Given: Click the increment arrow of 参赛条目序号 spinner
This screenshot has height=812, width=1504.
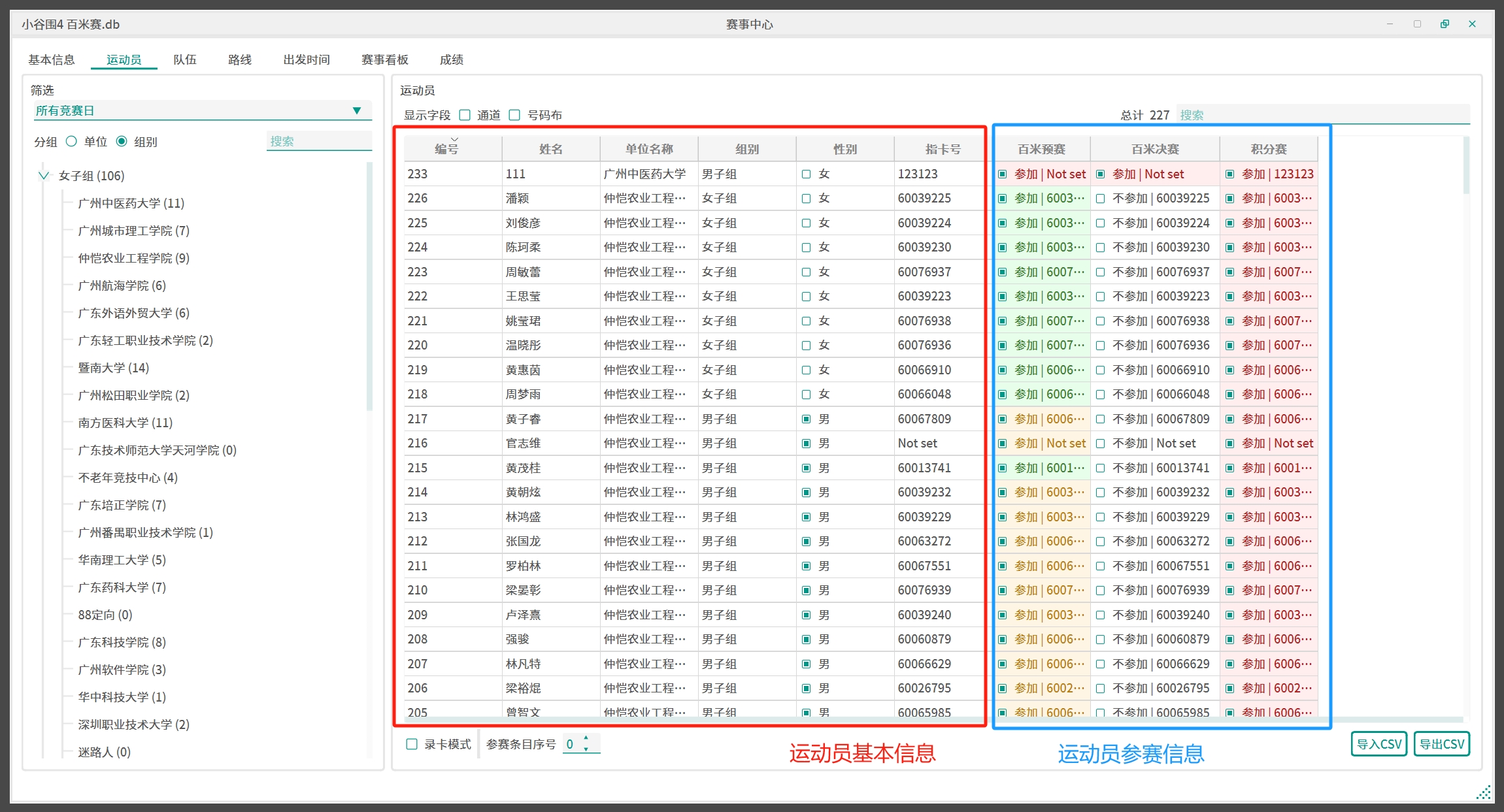Looking at the screenshot, I should tap(586, 738).
